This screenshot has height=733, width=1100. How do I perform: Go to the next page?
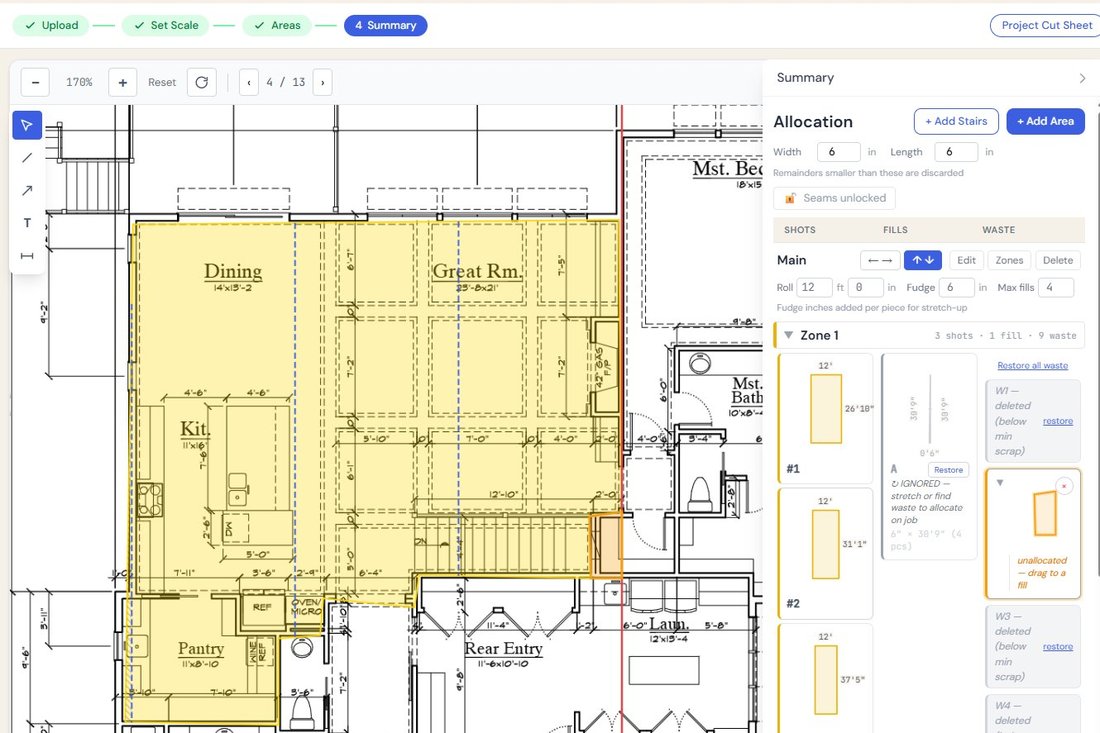pyautogui.click(x=323, y=83)
